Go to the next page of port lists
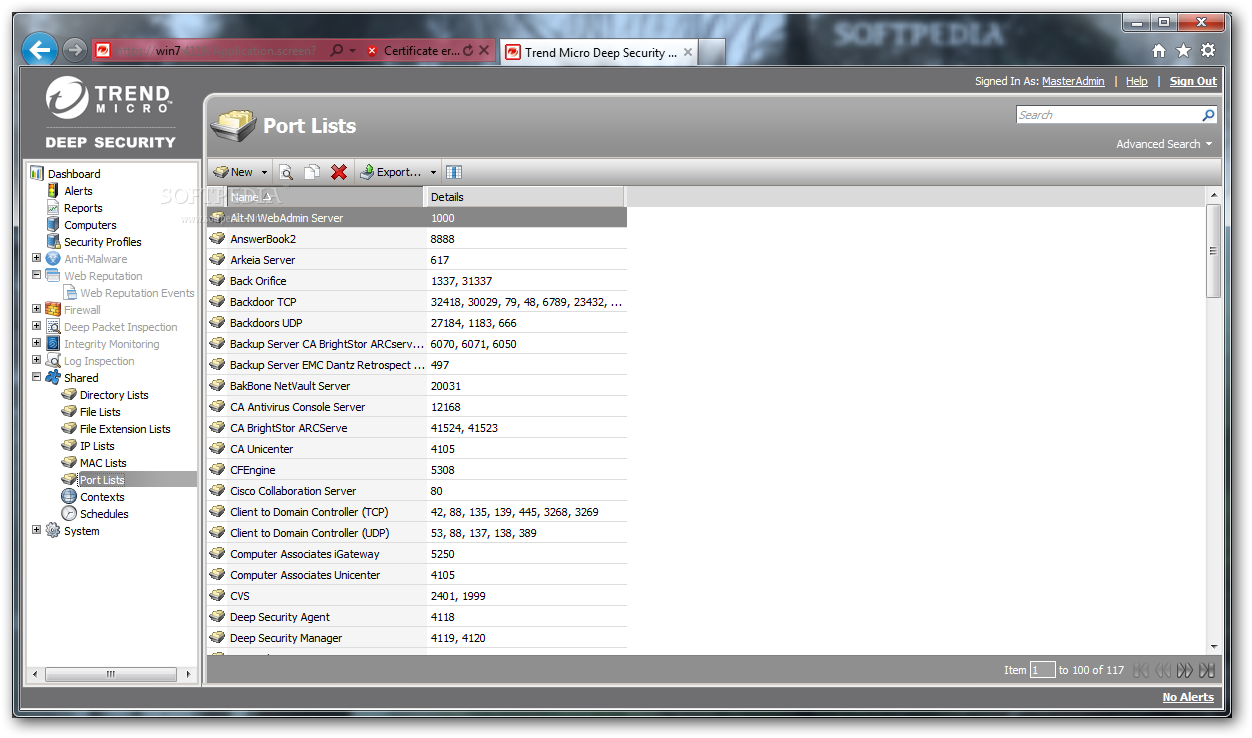The image size is (1252, 738). (x=1185, y=670)
